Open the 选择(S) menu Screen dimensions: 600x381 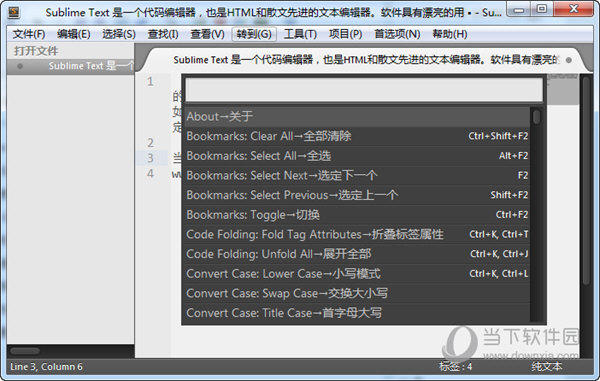119,34
